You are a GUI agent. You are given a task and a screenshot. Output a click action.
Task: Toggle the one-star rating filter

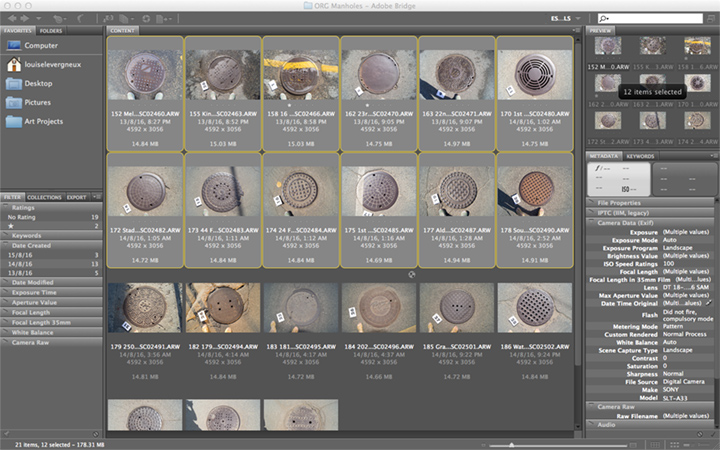tap(51, 226)
